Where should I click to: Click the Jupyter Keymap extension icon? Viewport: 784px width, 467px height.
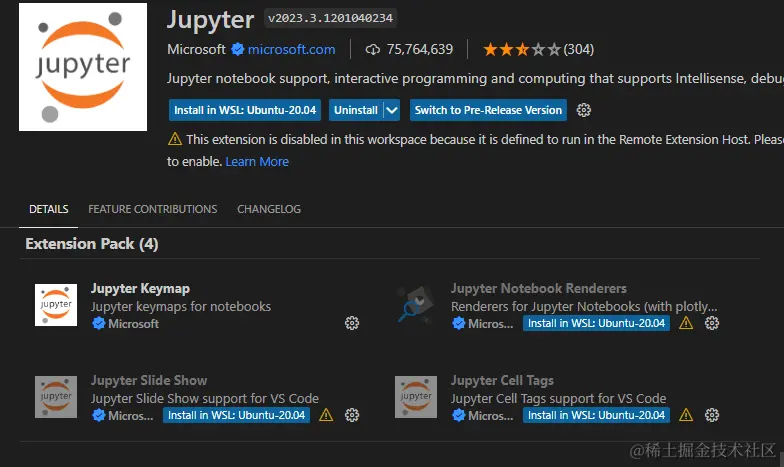(x=56, y=305)
